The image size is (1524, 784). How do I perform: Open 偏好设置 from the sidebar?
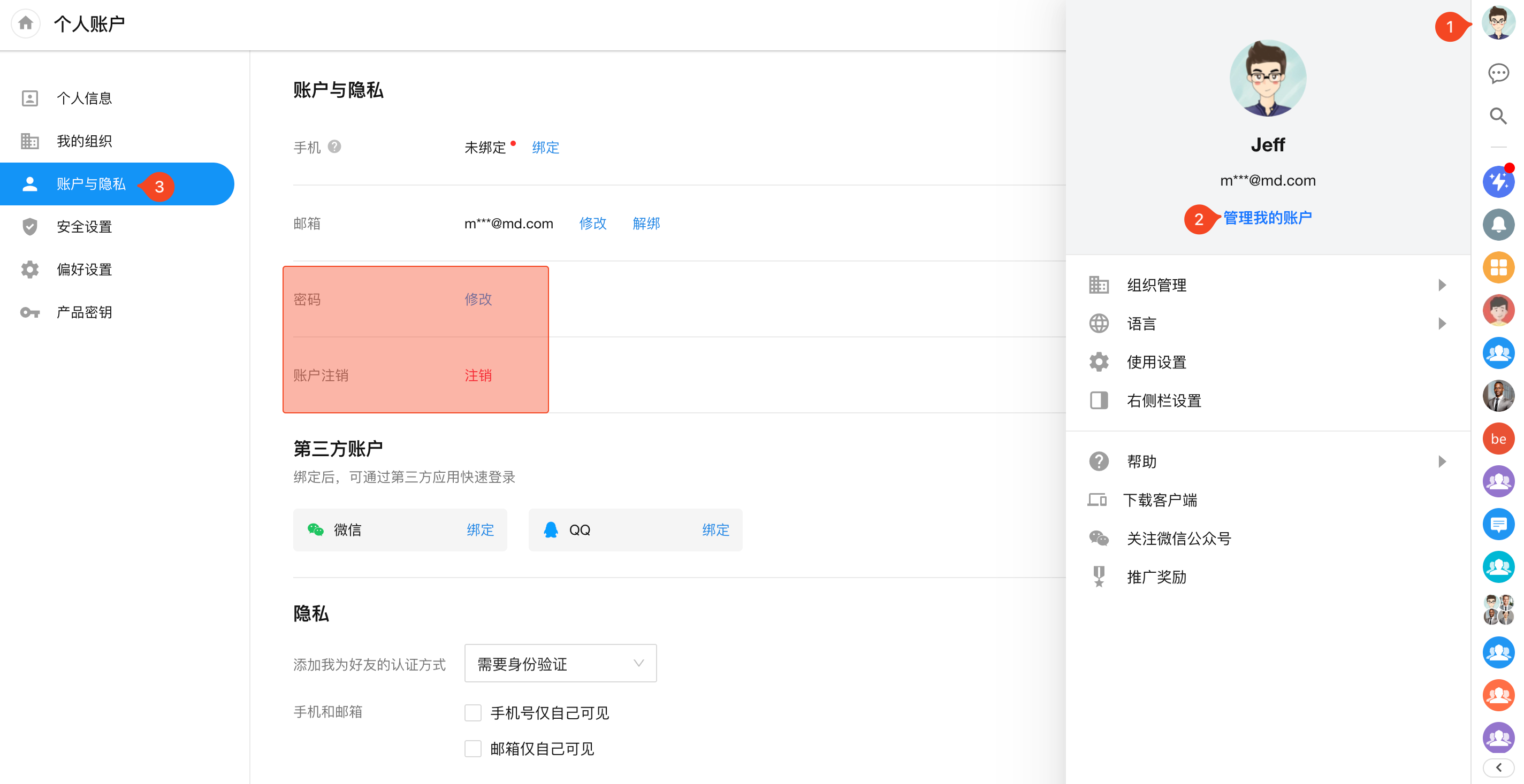[84, 270]
